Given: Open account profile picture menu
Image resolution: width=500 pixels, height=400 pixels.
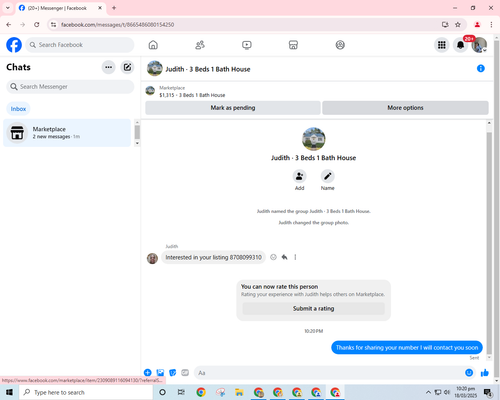Looking at the screenshot, I should pyautogui.click(x=479, y=45).
